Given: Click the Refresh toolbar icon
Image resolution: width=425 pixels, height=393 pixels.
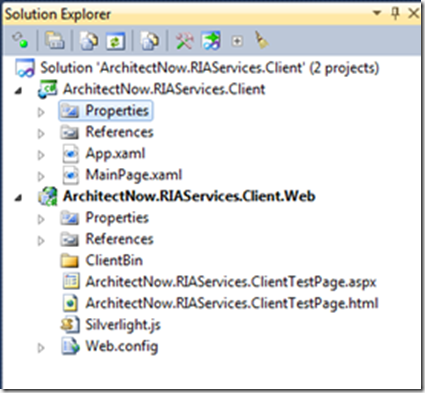Looking at the screenshot, I should pos(116,41).
